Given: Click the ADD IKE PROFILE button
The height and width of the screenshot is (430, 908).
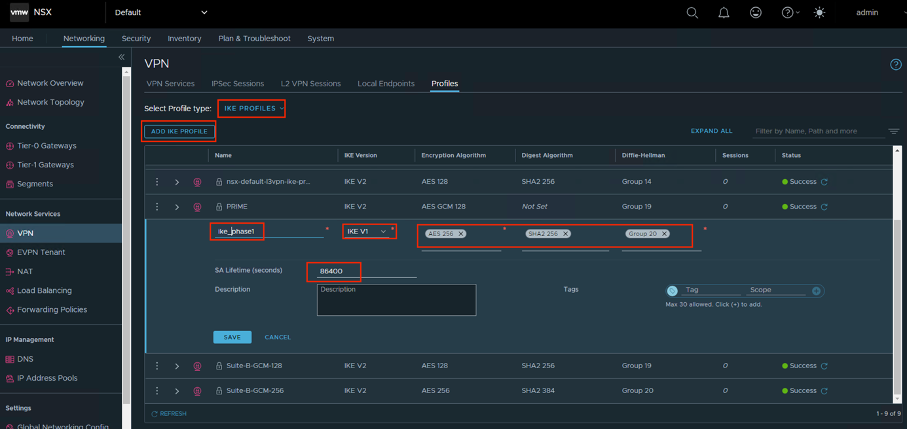Looking at the screenshot, I should (179, 131).
